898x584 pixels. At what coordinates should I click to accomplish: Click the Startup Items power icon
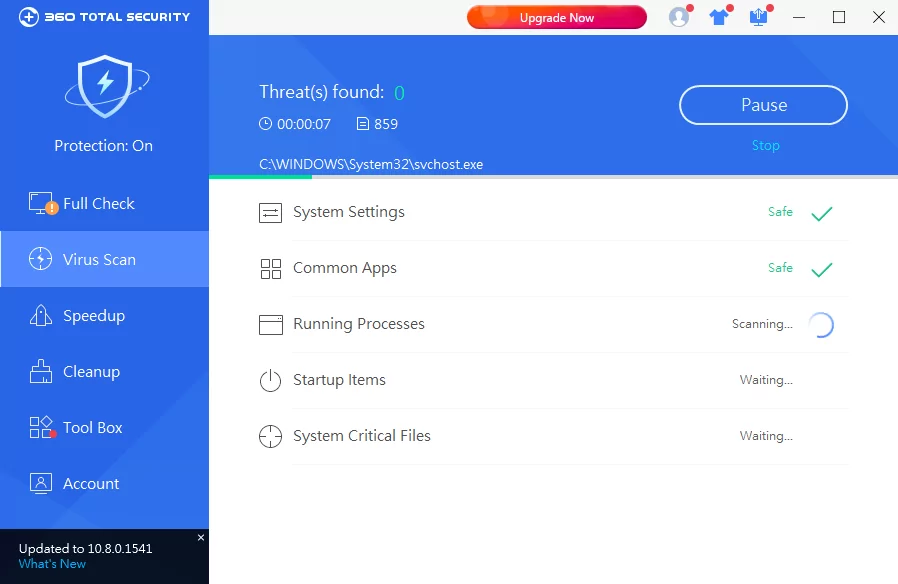coord(270,381)
